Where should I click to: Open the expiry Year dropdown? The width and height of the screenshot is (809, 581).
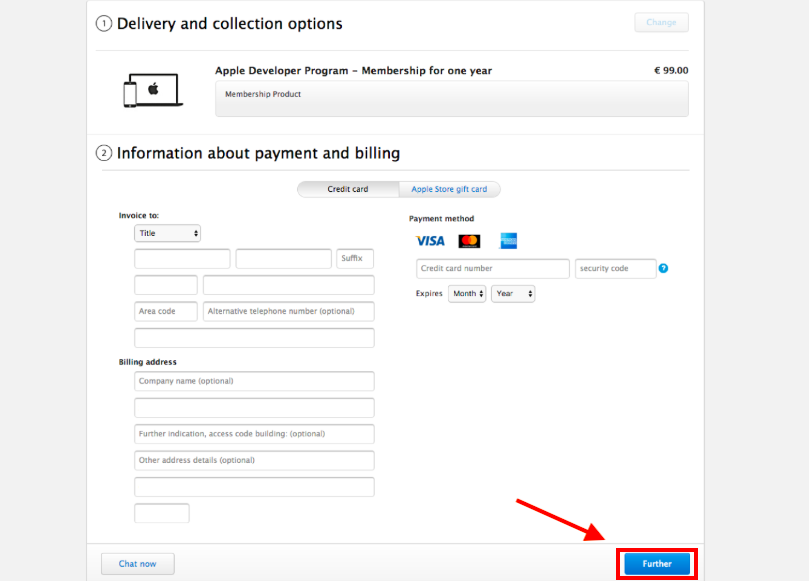[x=513, y=294]
